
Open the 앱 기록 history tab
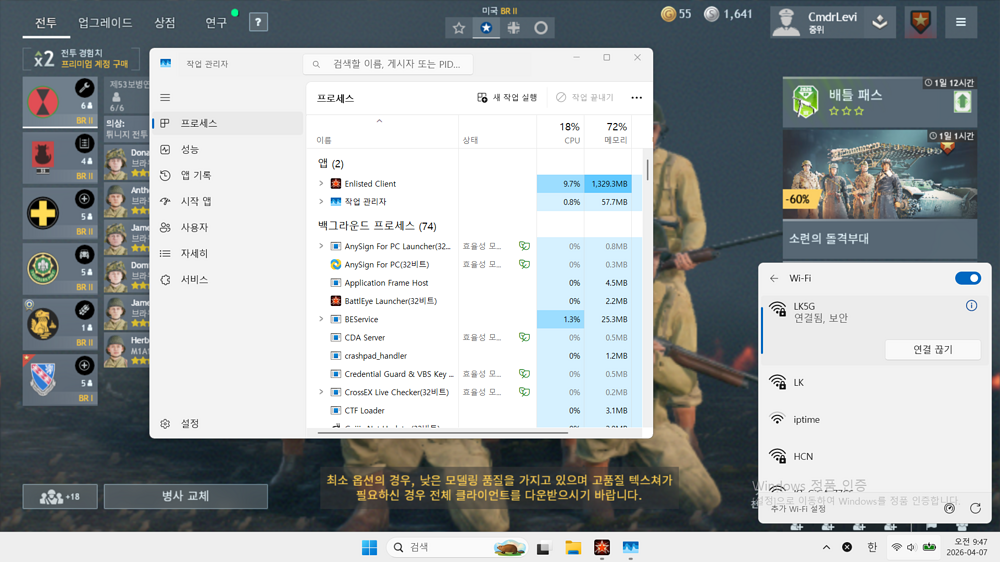click(x=227, y=175)
